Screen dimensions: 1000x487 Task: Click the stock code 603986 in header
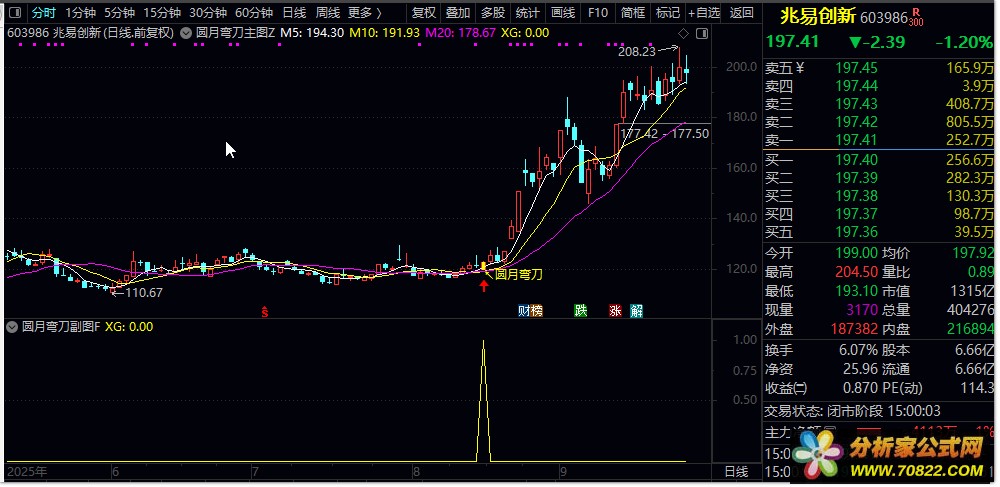883,18
